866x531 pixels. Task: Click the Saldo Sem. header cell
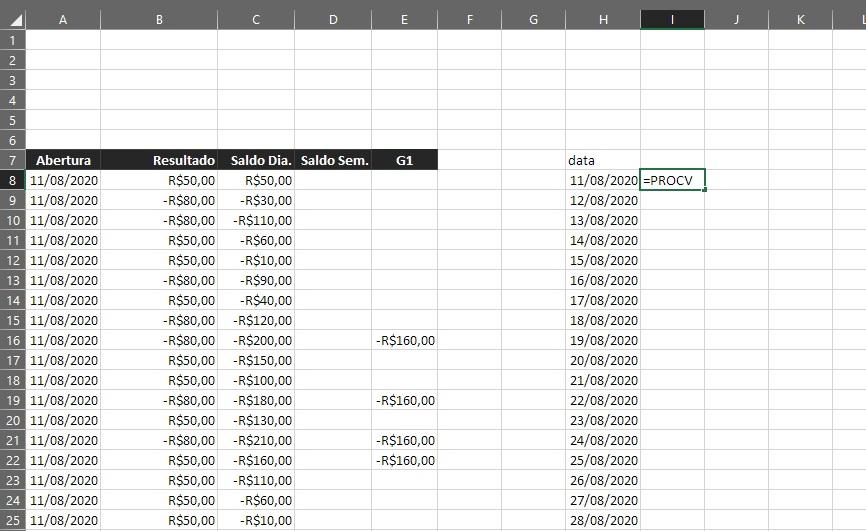click(333, 160)
